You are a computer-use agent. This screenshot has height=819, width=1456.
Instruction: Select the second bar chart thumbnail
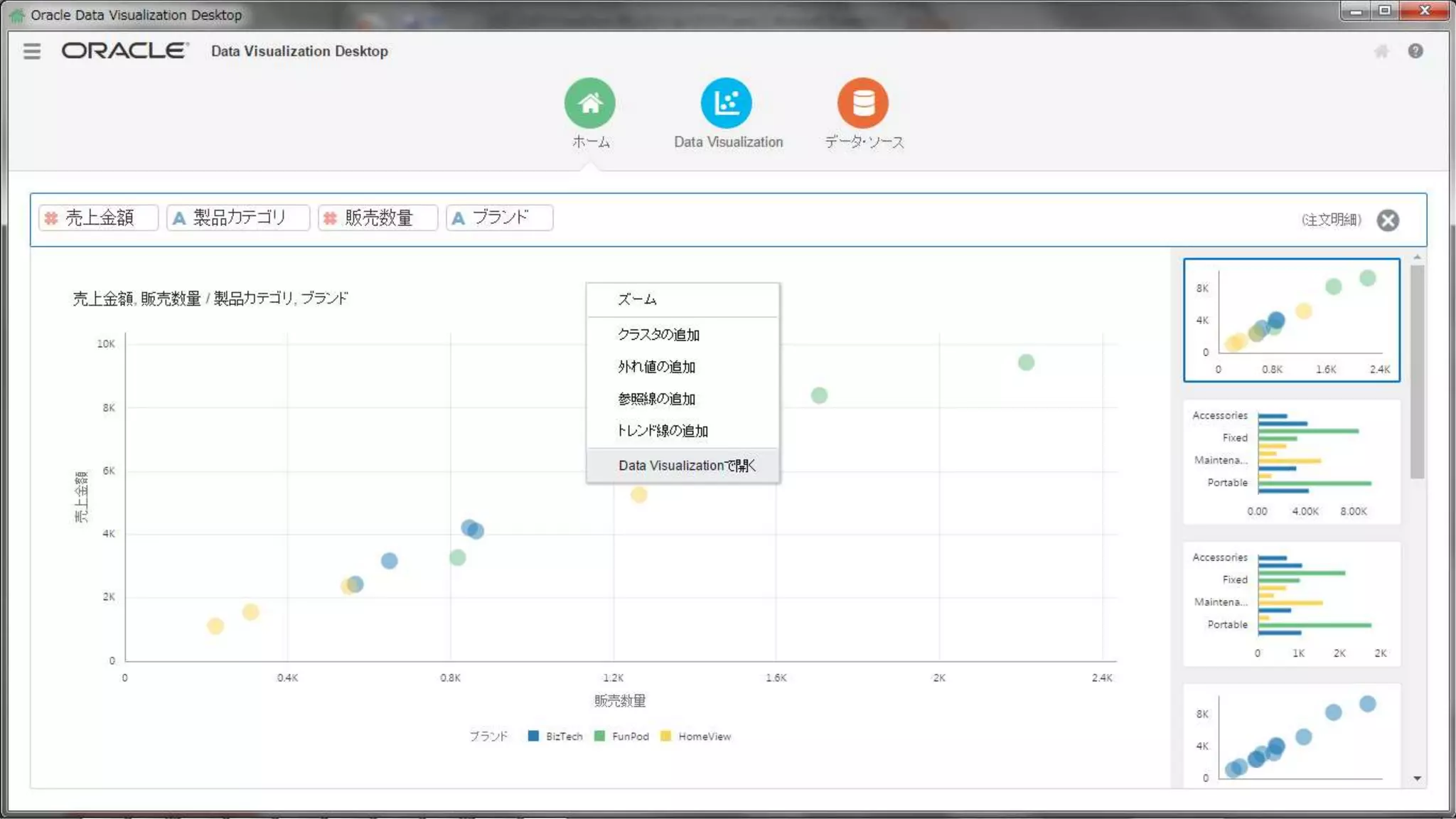[1291, 604]
